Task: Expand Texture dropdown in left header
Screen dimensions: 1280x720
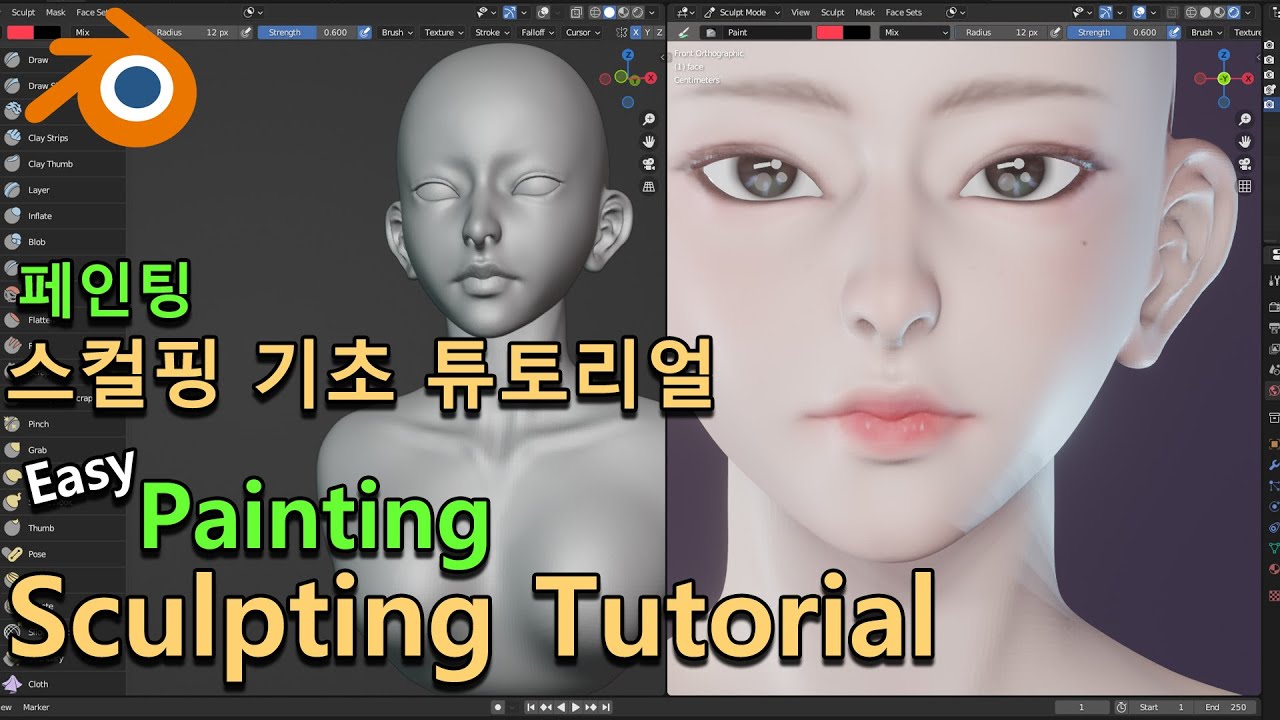Action: 444,32
